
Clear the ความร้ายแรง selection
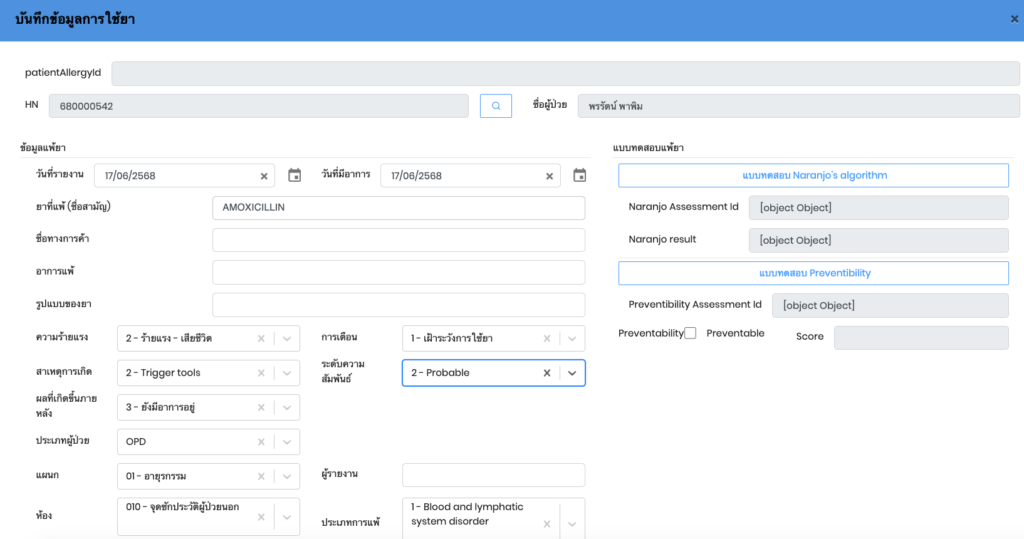coord(261,339)
